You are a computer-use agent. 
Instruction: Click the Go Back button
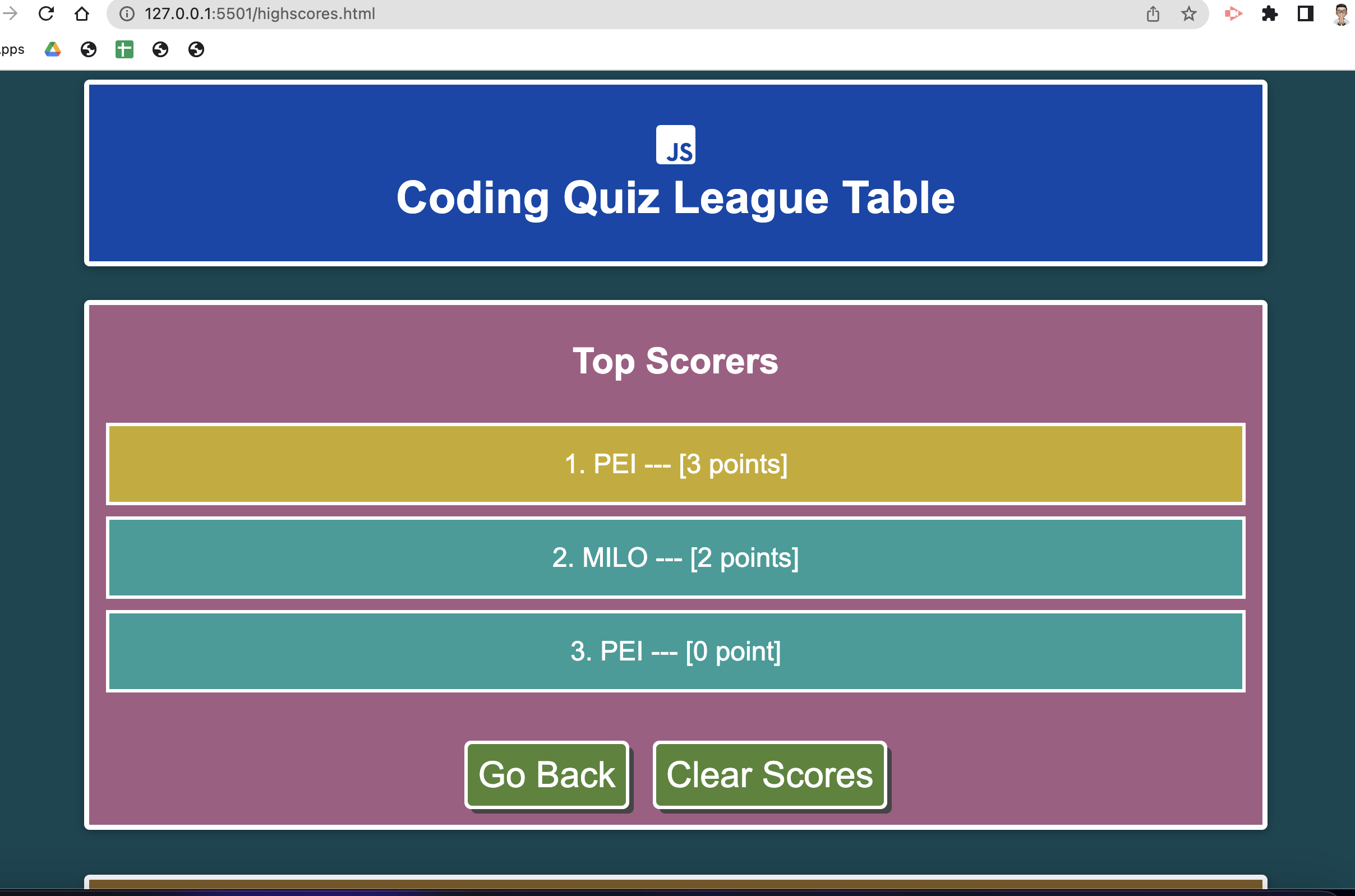coord(547,774)
